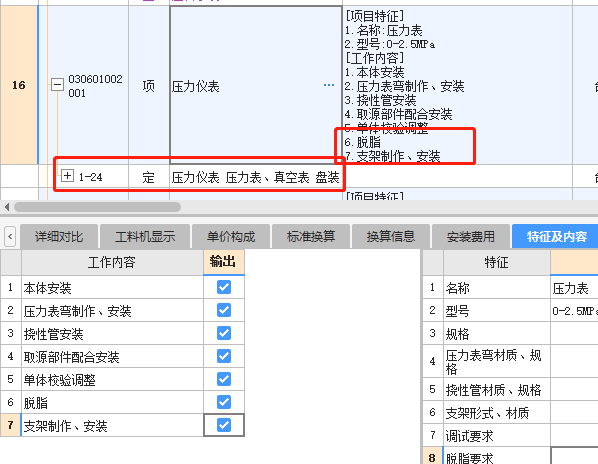
Task: Open the 单价构成 tab
Action: click(231, 236)
